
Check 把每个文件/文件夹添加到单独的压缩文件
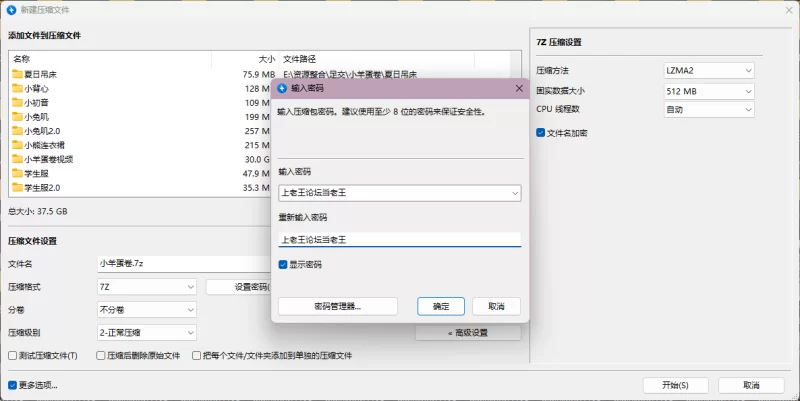point(196,356)
